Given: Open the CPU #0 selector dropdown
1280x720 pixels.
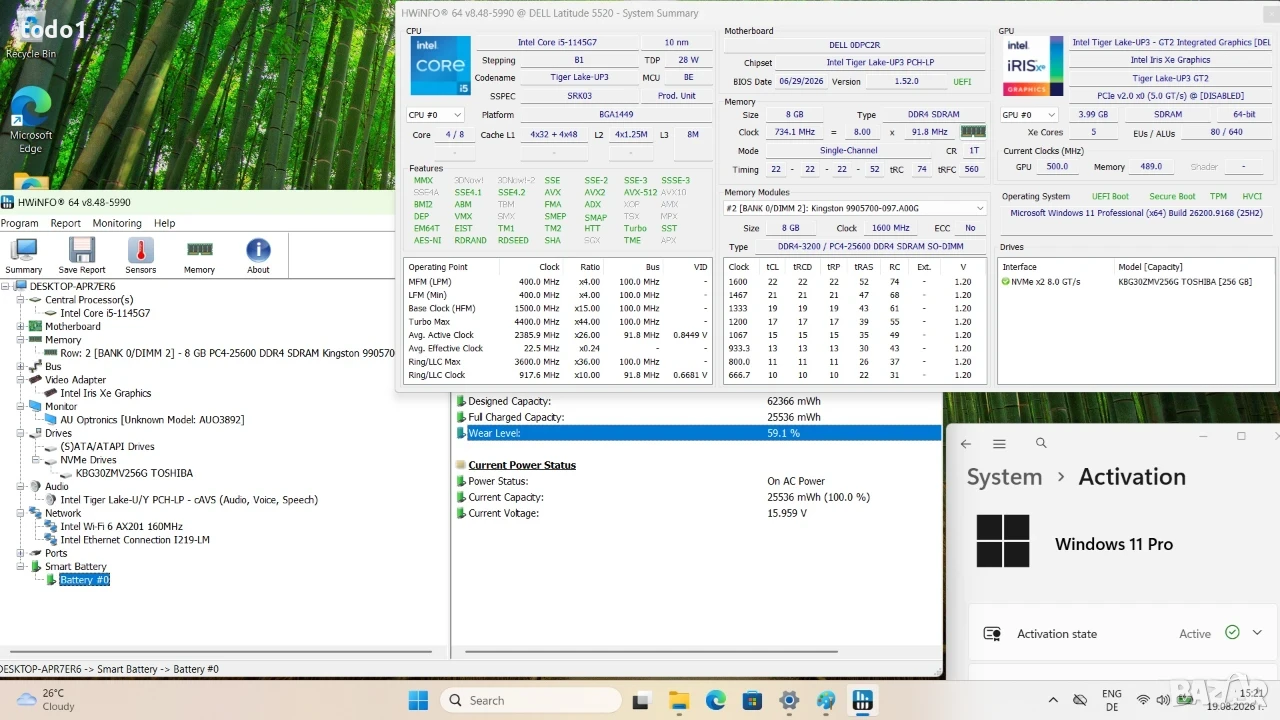Looking at the screenshot, I should click(435, 115).
